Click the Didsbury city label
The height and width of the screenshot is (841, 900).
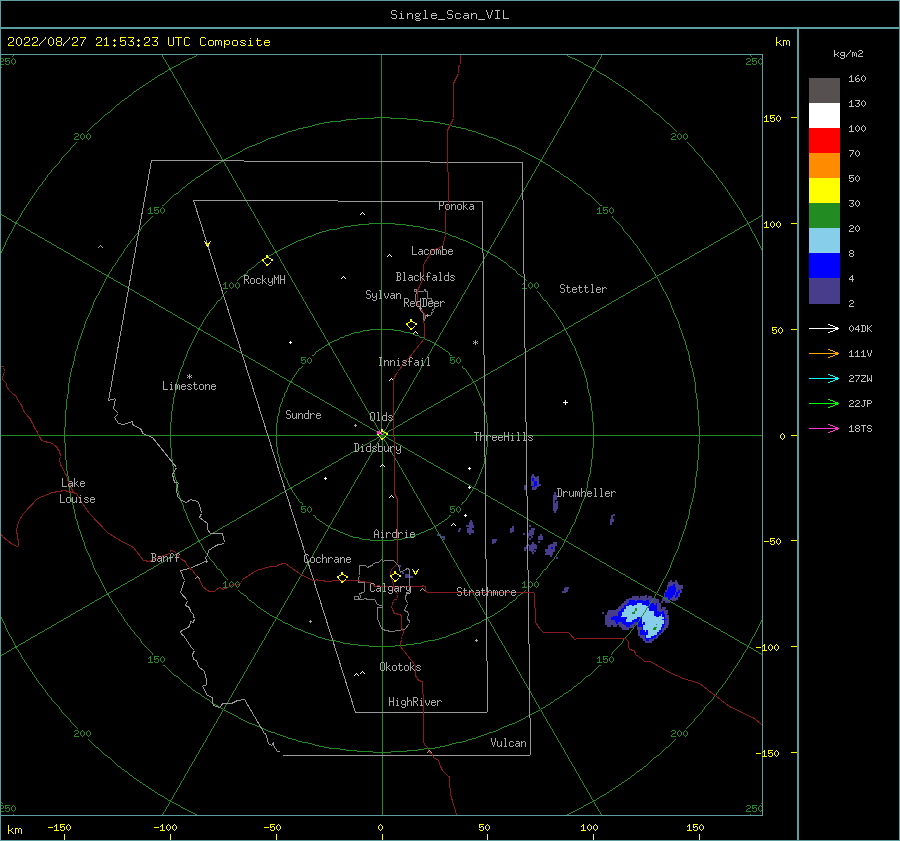coord(377,448)
